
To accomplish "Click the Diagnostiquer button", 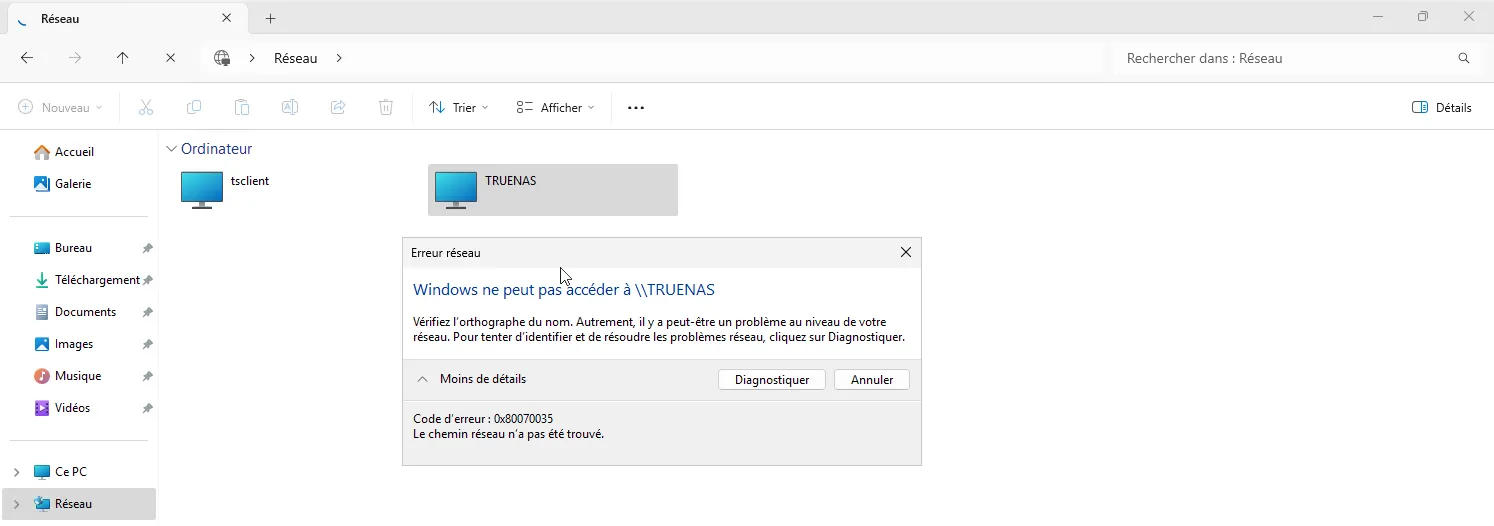I will click(x=771, y=380).
